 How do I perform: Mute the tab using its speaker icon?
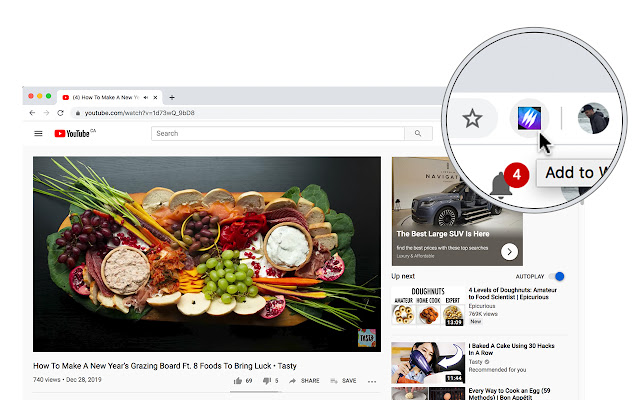[x=146, y=98]
